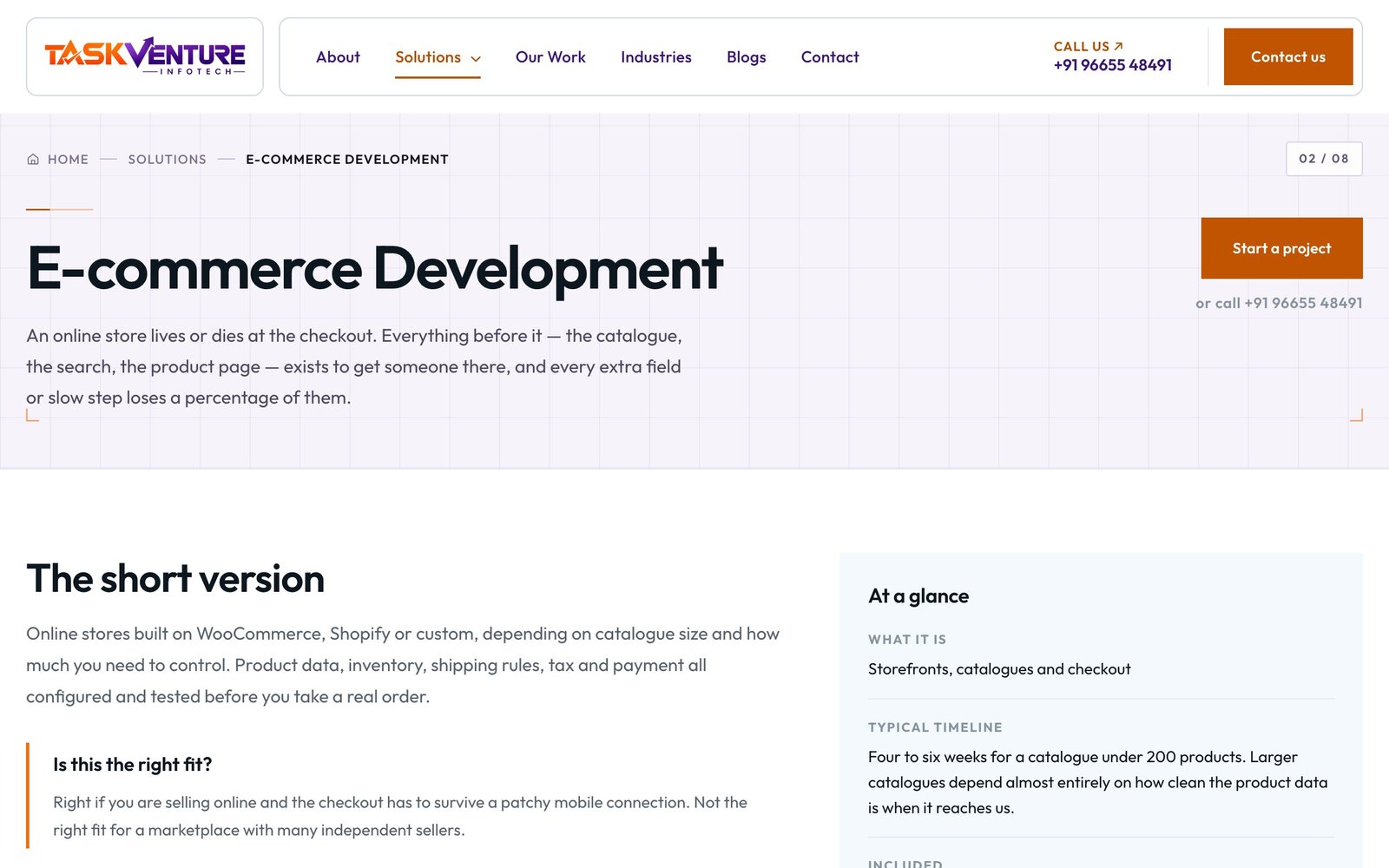Click the Contact us button
The height and width of the screenshot is (868, 1389).
(1288, 56)
